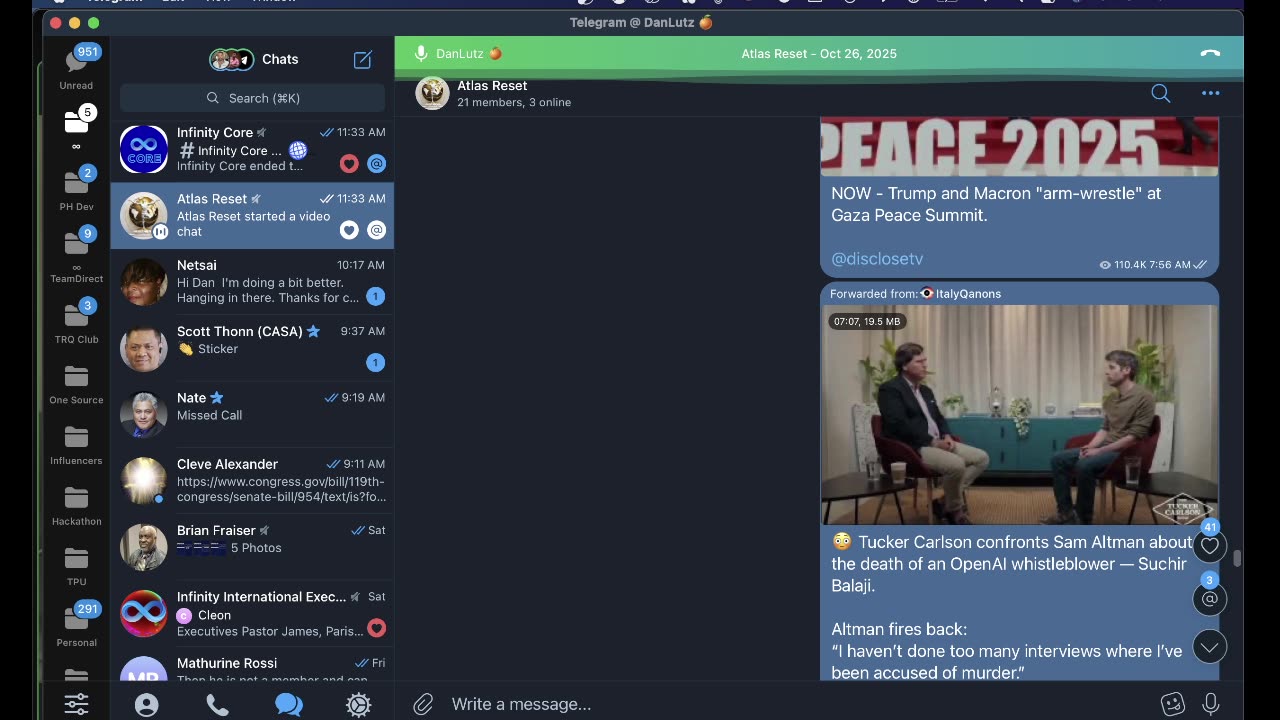
Task: Open the Scott Thonn (CASA) chat
Action: click(x=252, y=348)
